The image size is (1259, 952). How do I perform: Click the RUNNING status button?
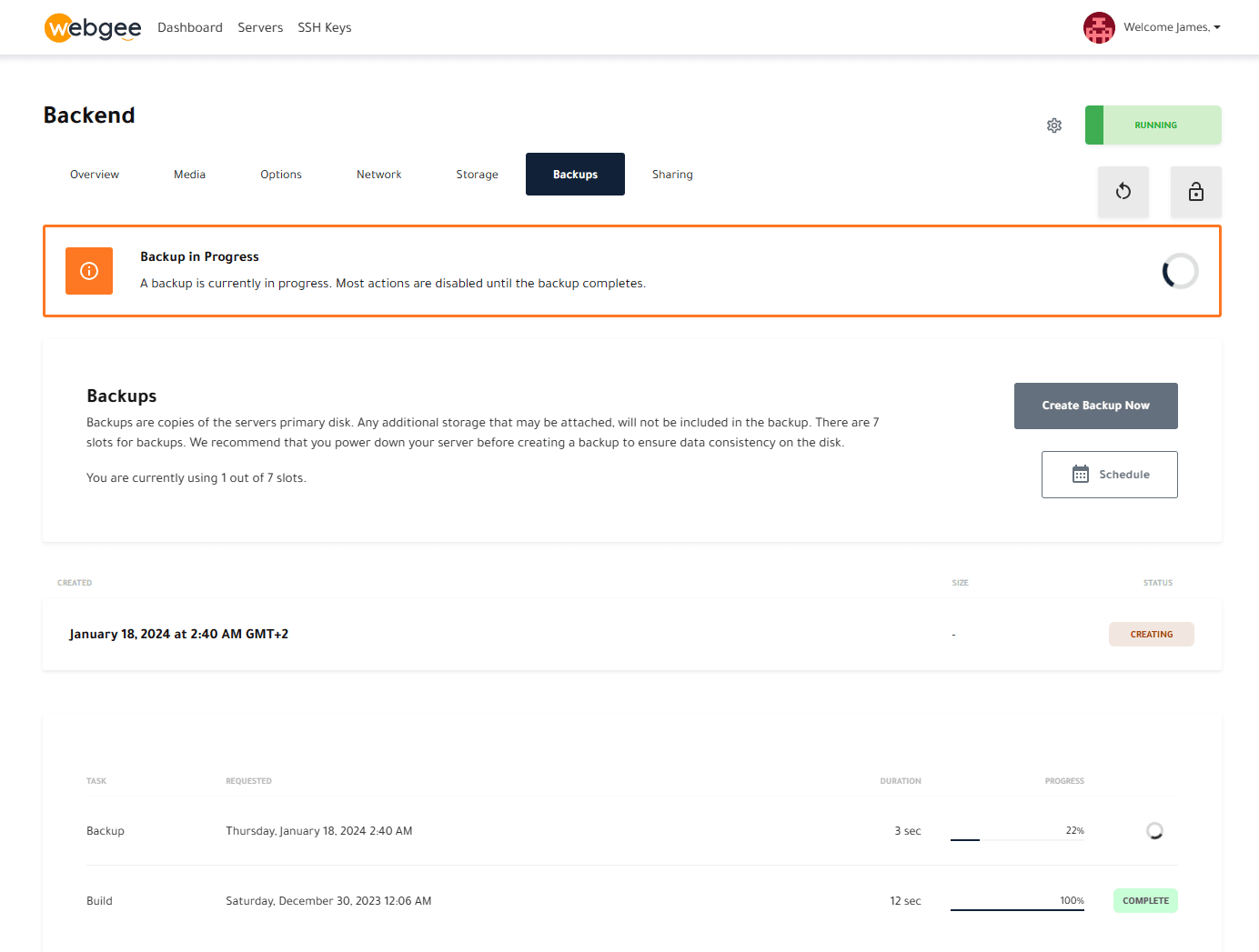click(1153, 125)
